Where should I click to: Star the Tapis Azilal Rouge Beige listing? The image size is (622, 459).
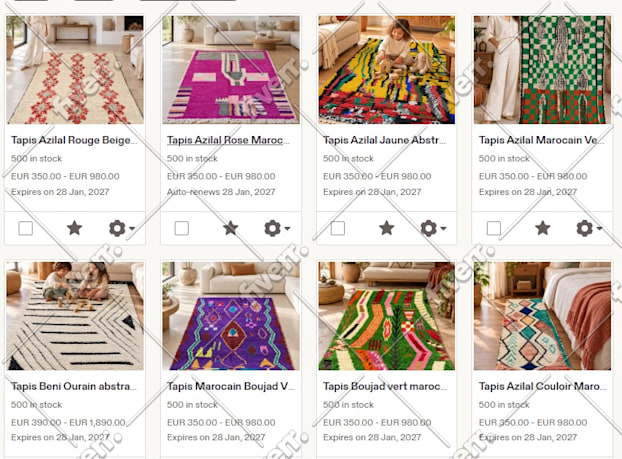[x=74, y=228]
